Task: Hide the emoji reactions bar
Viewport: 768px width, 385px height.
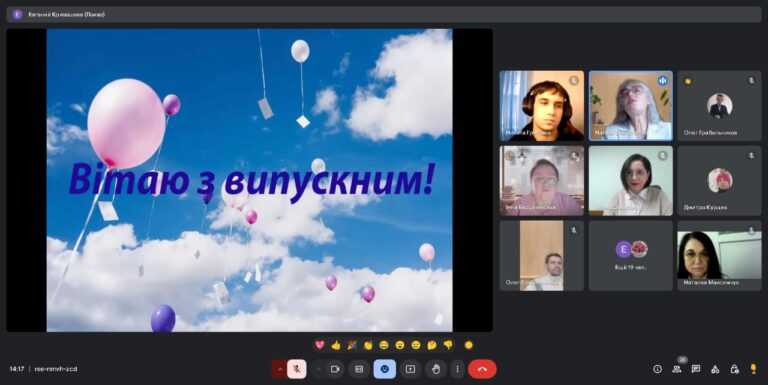Action: [384, 369]
